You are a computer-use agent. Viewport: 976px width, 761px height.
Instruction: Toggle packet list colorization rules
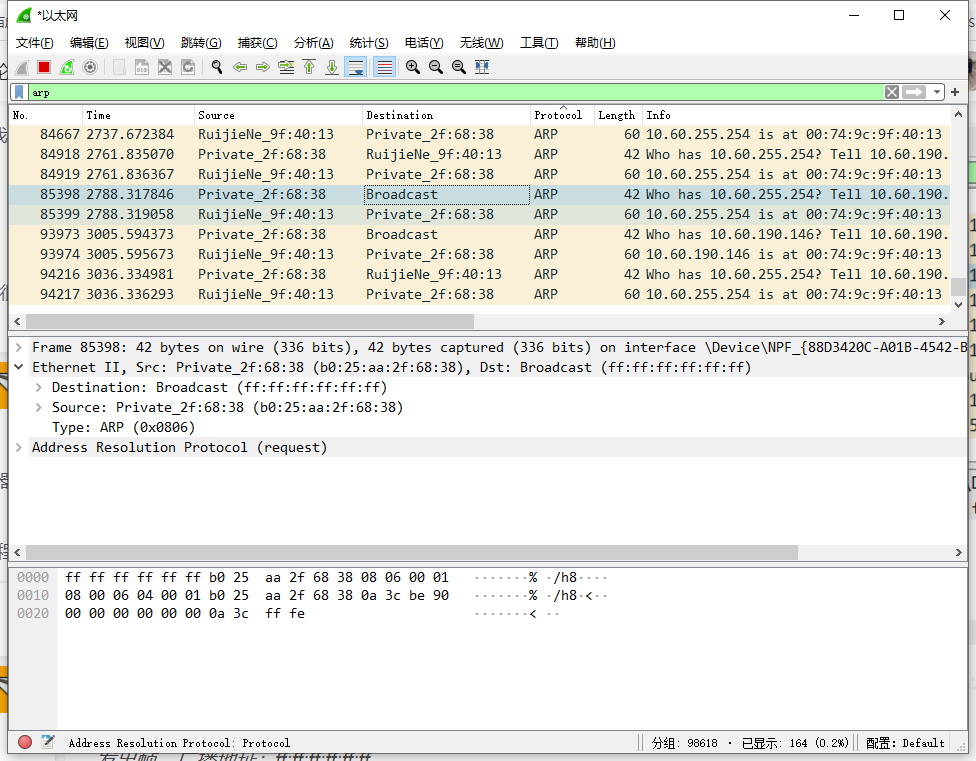[385, 67]
